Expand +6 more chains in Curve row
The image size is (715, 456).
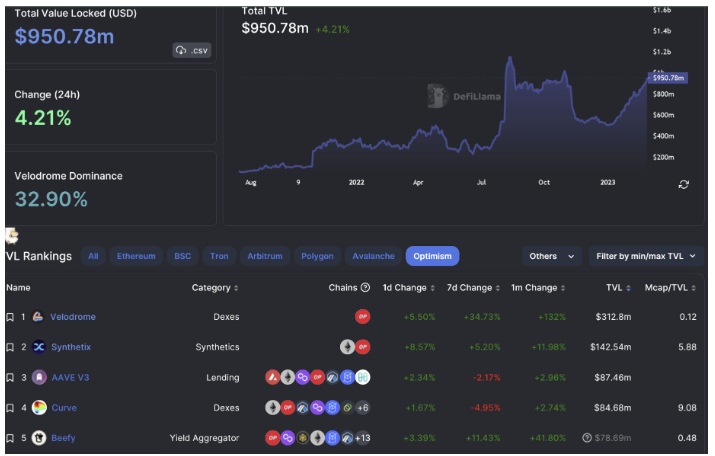363,407
